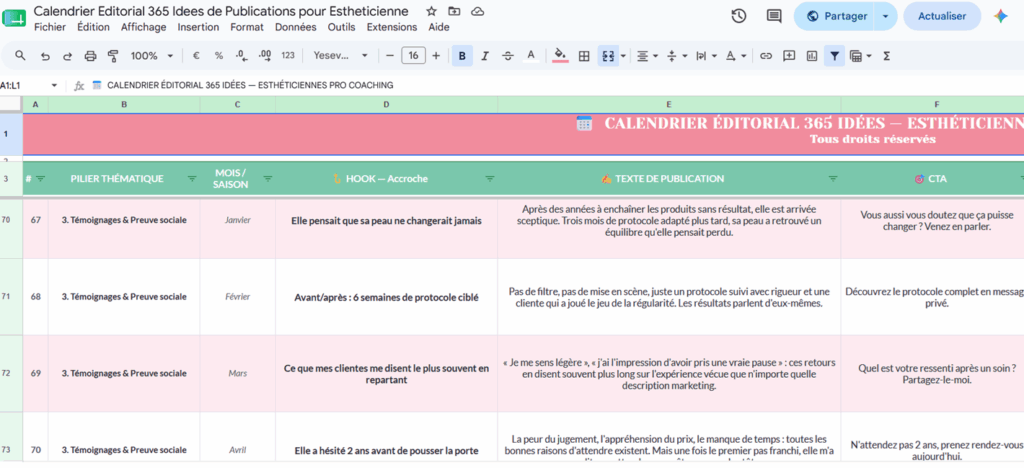Image resolution: width=1024 pixels, height=468 pixels.
Task: Open merge cells type dropdown arrow
Action: point(623,56)
